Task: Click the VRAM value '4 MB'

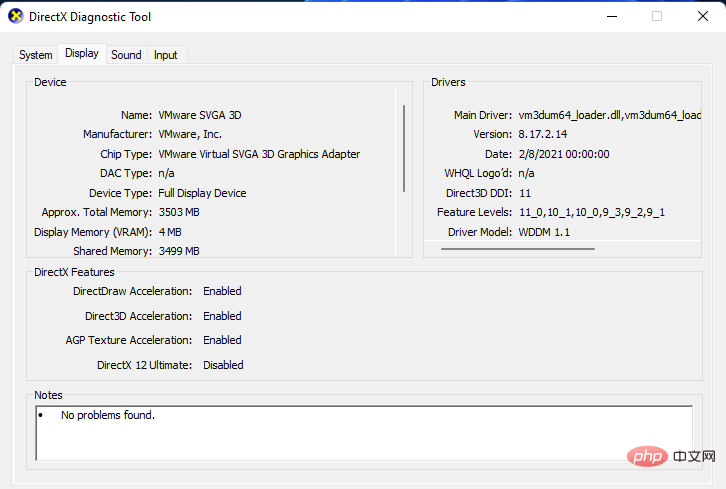Action: click(170, 232)
